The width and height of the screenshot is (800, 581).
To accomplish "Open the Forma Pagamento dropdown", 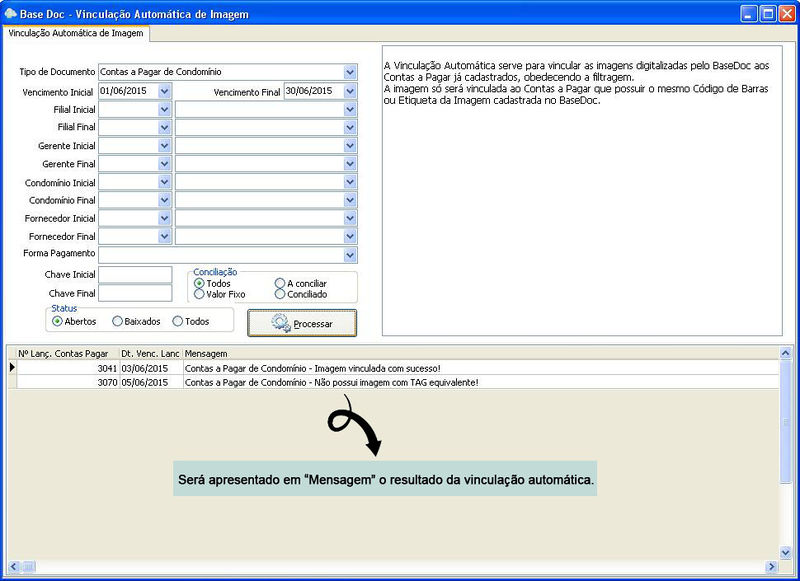I will click(349, 255).
